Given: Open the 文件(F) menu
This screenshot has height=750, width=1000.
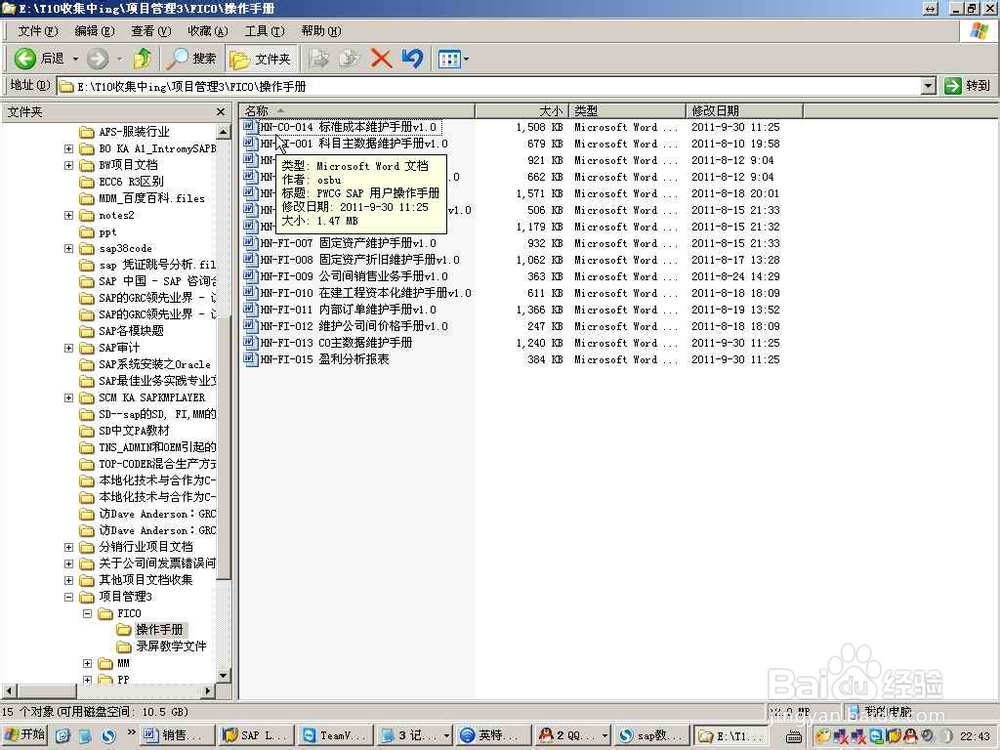Looking at the screenshot, I should pyautogui.click(x=38, y=31).
